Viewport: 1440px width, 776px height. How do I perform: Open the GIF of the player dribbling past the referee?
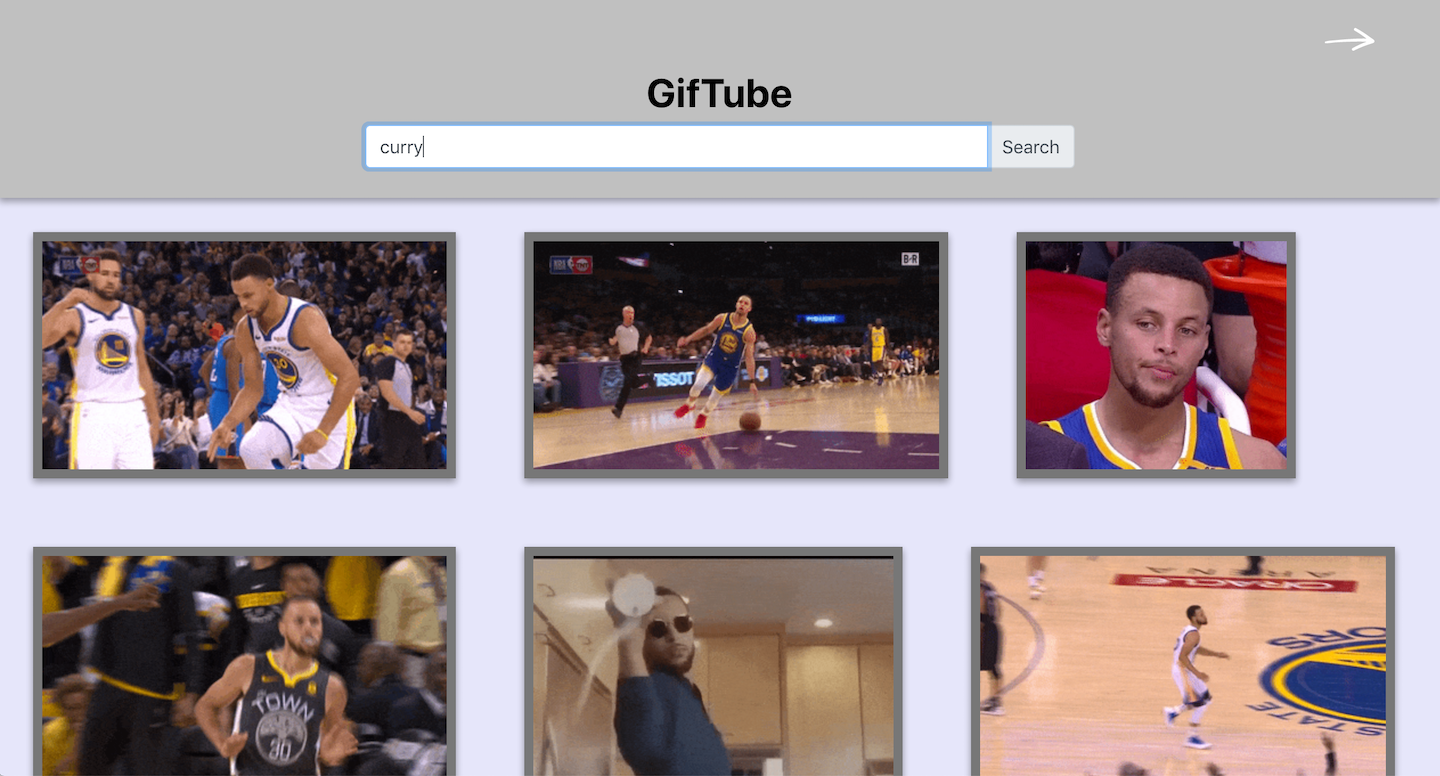[x=736, y=355]
